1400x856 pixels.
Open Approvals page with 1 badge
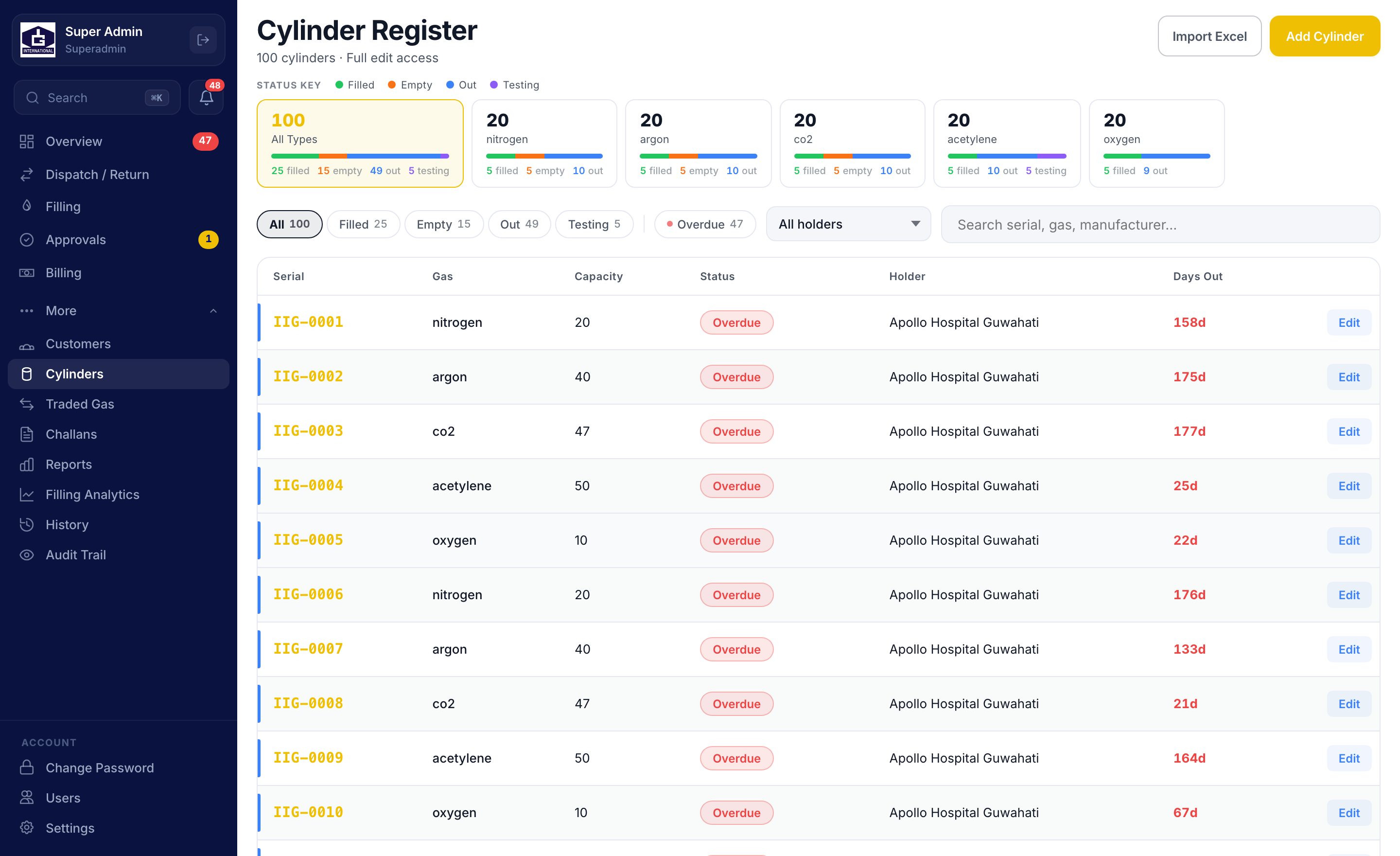pos(119,239)
